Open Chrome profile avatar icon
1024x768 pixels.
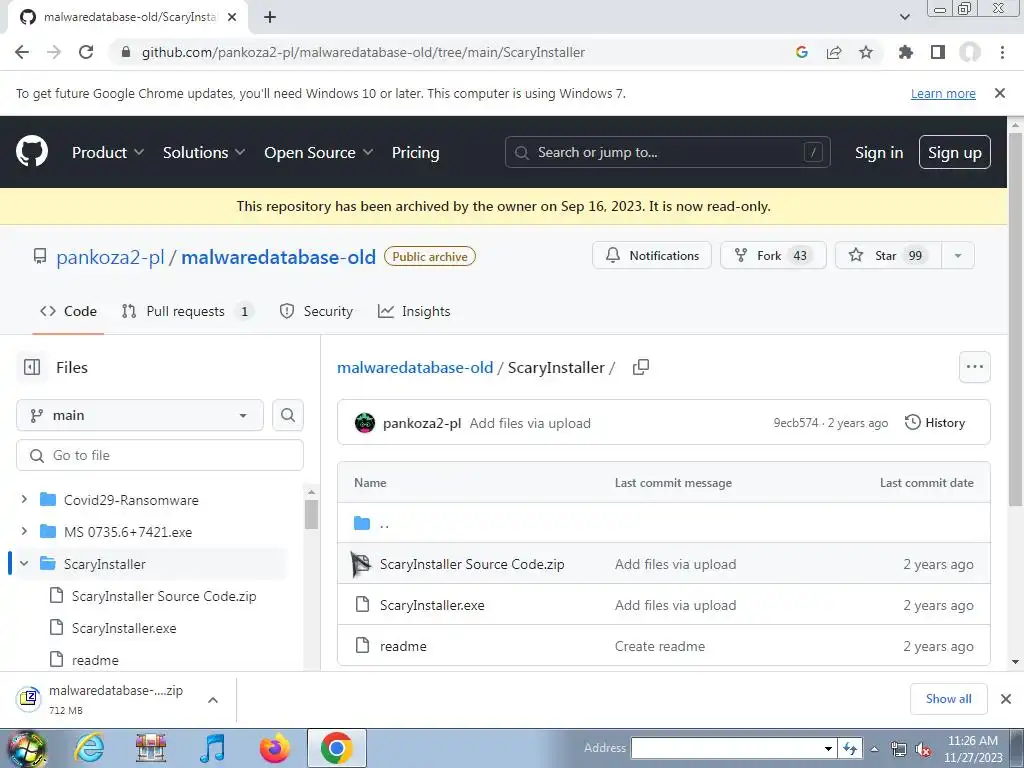970,52
